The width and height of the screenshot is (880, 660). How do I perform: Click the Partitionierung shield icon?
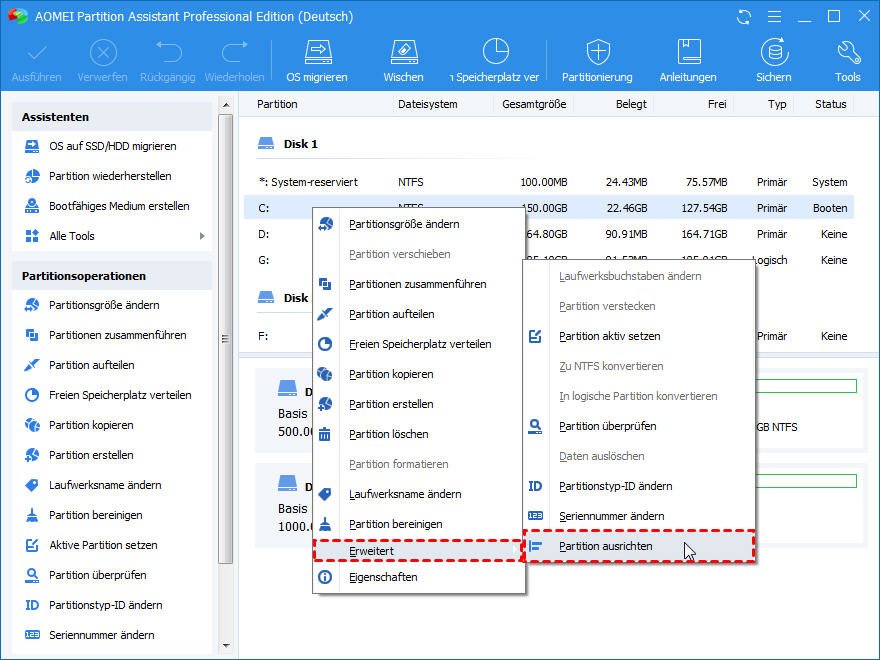(598, 53)
